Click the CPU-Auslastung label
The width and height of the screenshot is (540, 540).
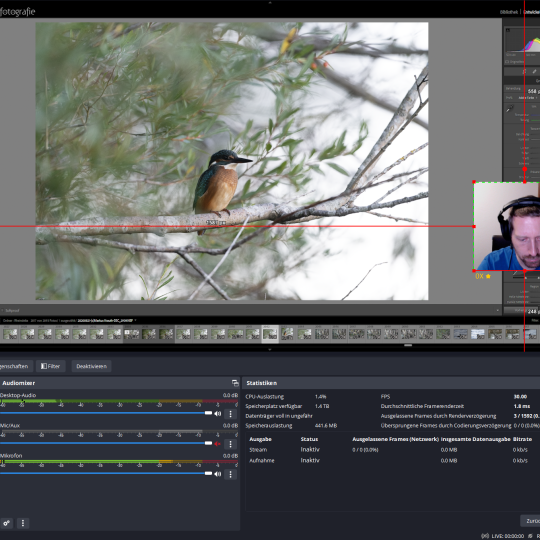[x=264, y=397]
